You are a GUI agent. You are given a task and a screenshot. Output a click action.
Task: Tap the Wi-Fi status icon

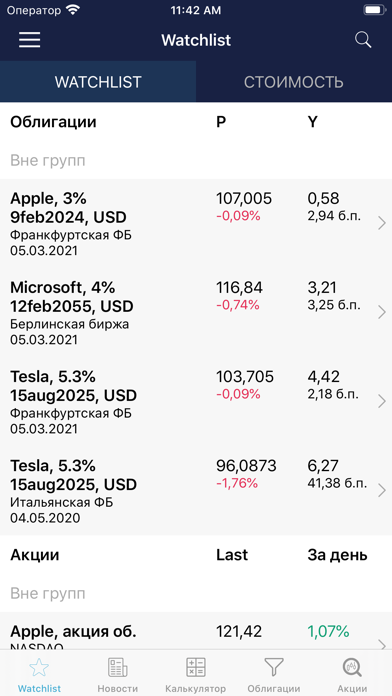(72, 10)
